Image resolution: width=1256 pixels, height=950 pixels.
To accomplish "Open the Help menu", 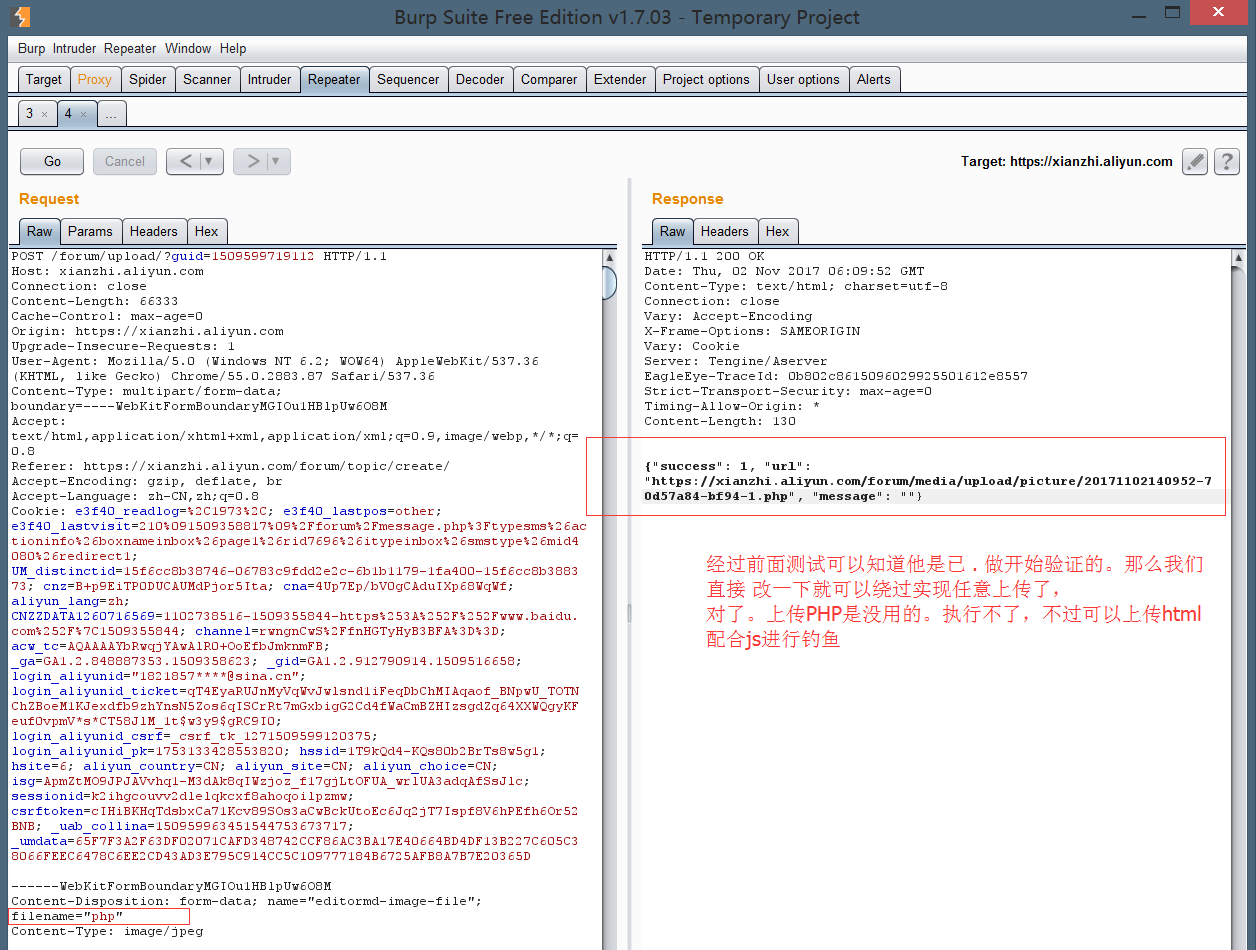I will (x=233, y=48).
